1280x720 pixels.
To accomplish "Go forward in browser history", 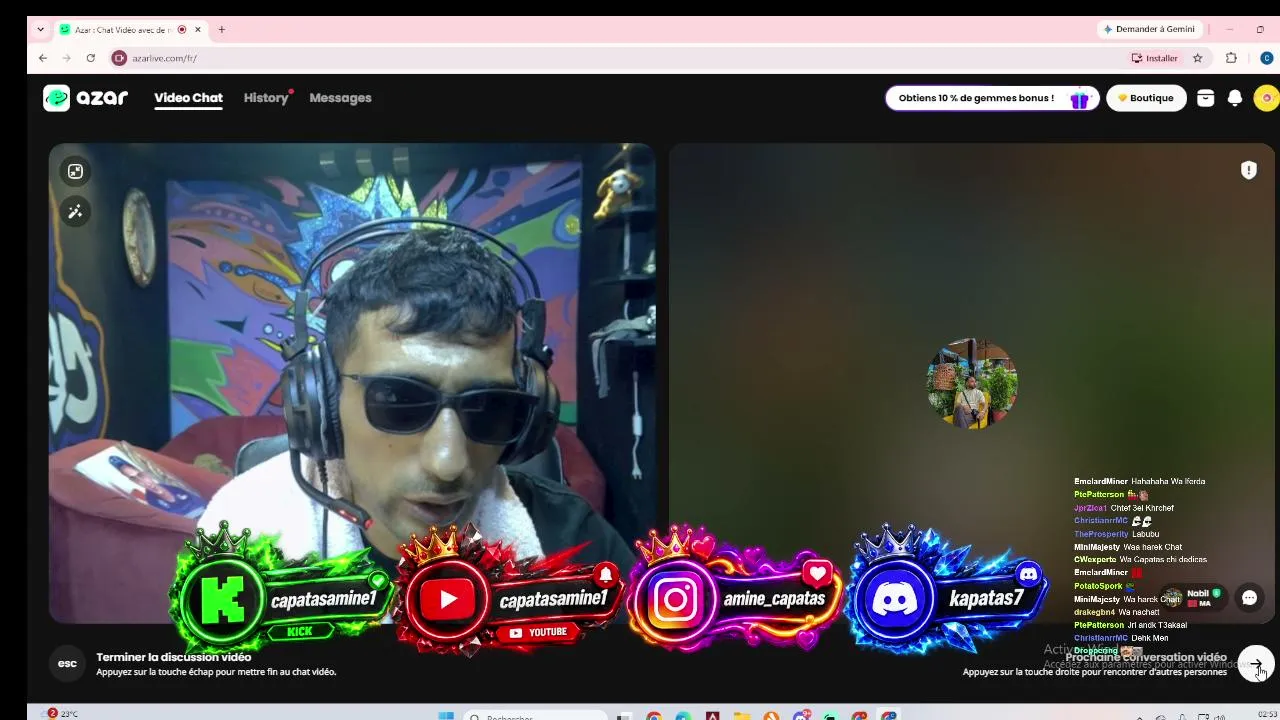I will (67, 58).
